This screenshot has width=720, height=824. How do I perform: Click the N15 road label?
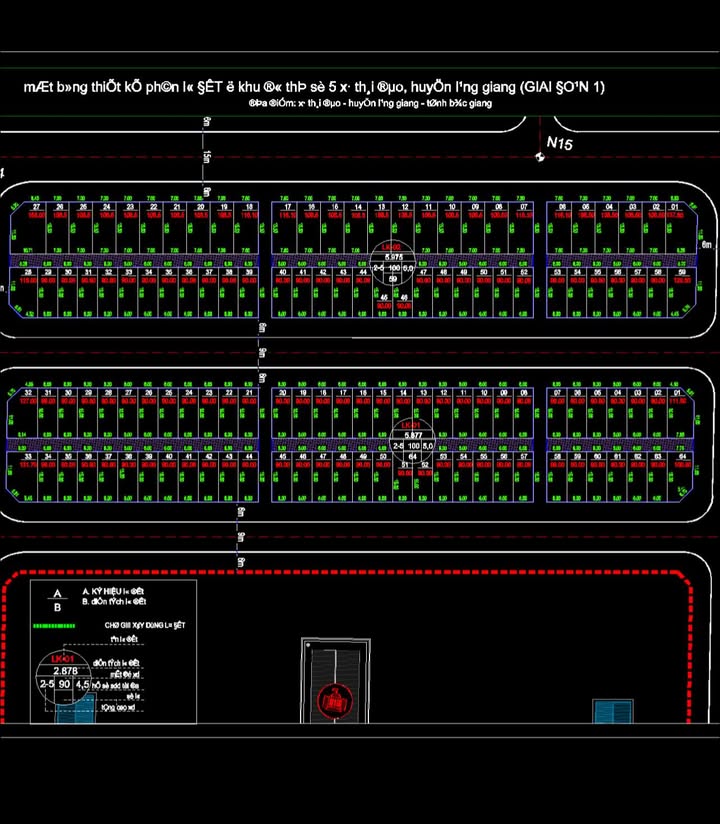(559, 144)
